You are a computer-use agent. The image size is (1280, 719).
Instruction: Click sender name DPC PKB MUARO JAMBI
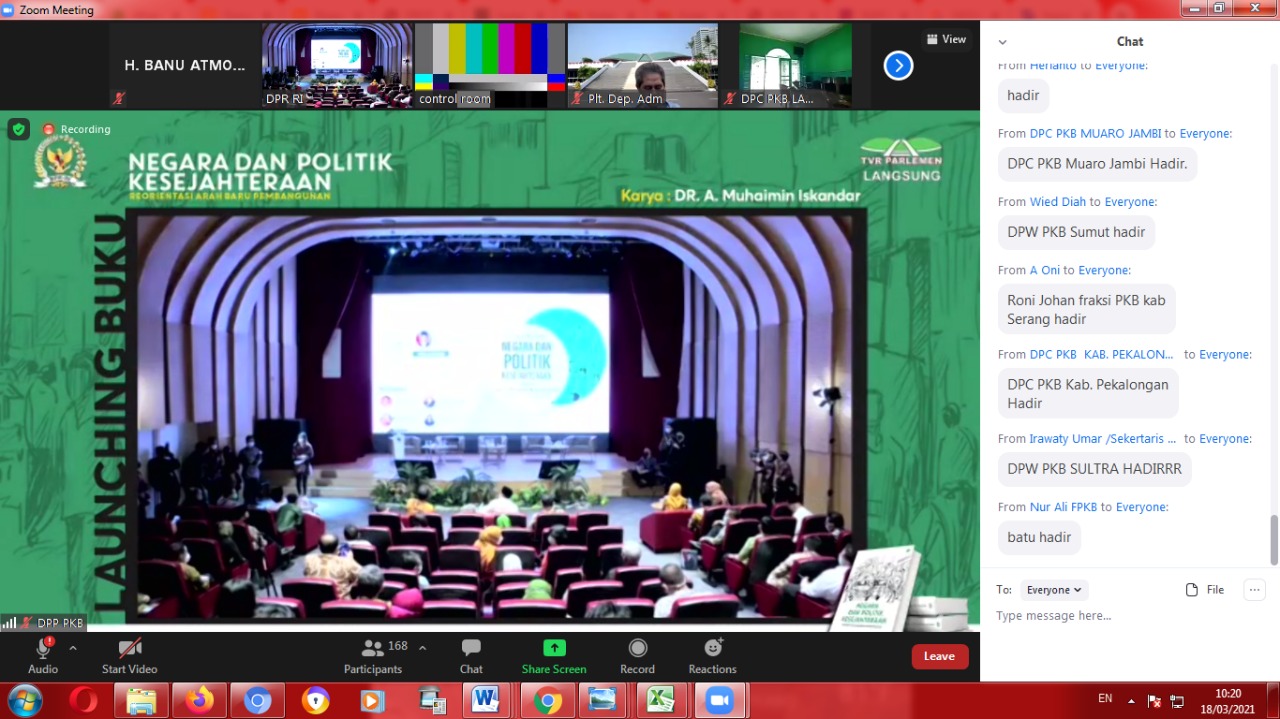1095,133
